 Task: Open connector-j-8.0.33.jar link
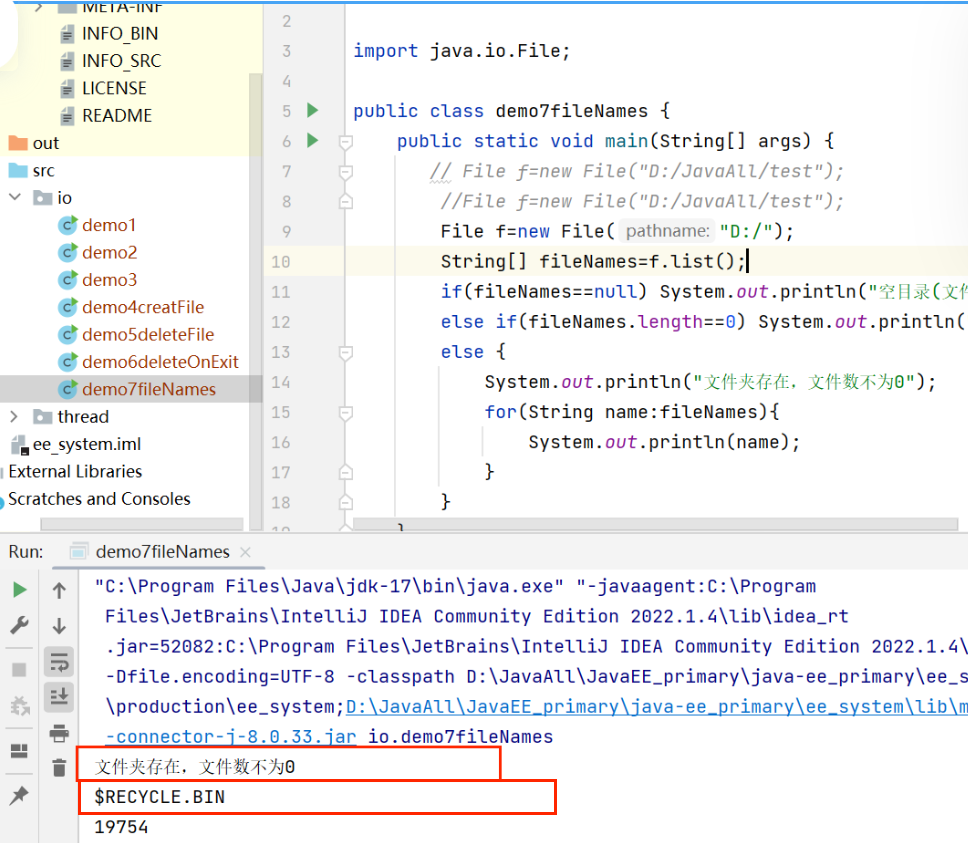click(230, 737)
